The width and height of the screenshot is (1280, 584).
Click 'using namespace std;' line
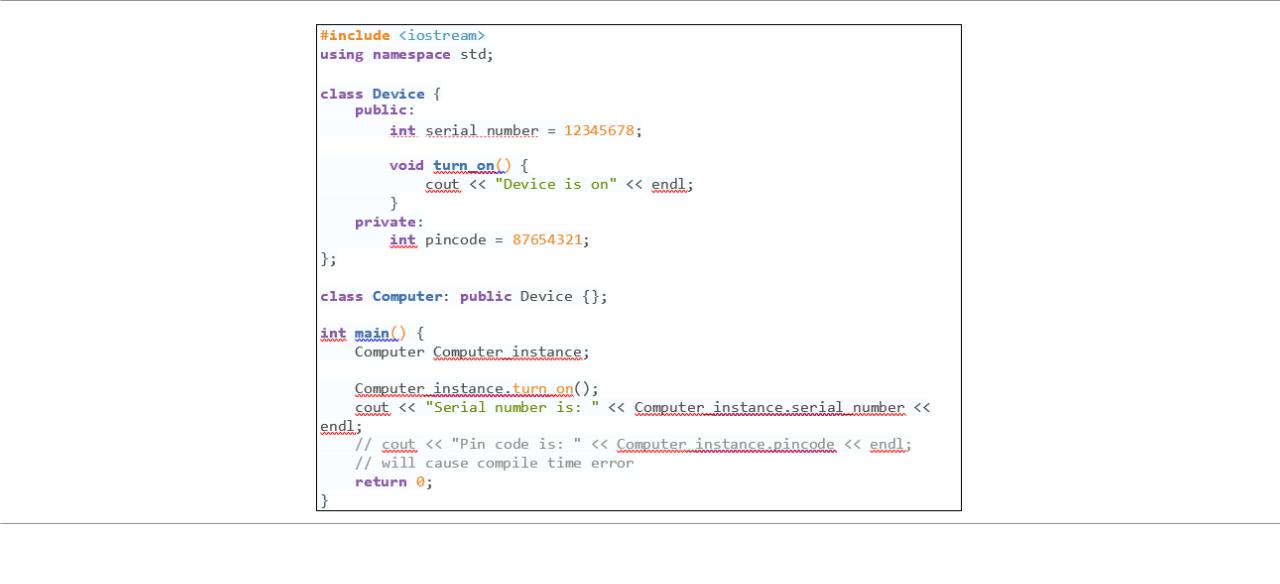pyautogui.click(x=407, y=54)
